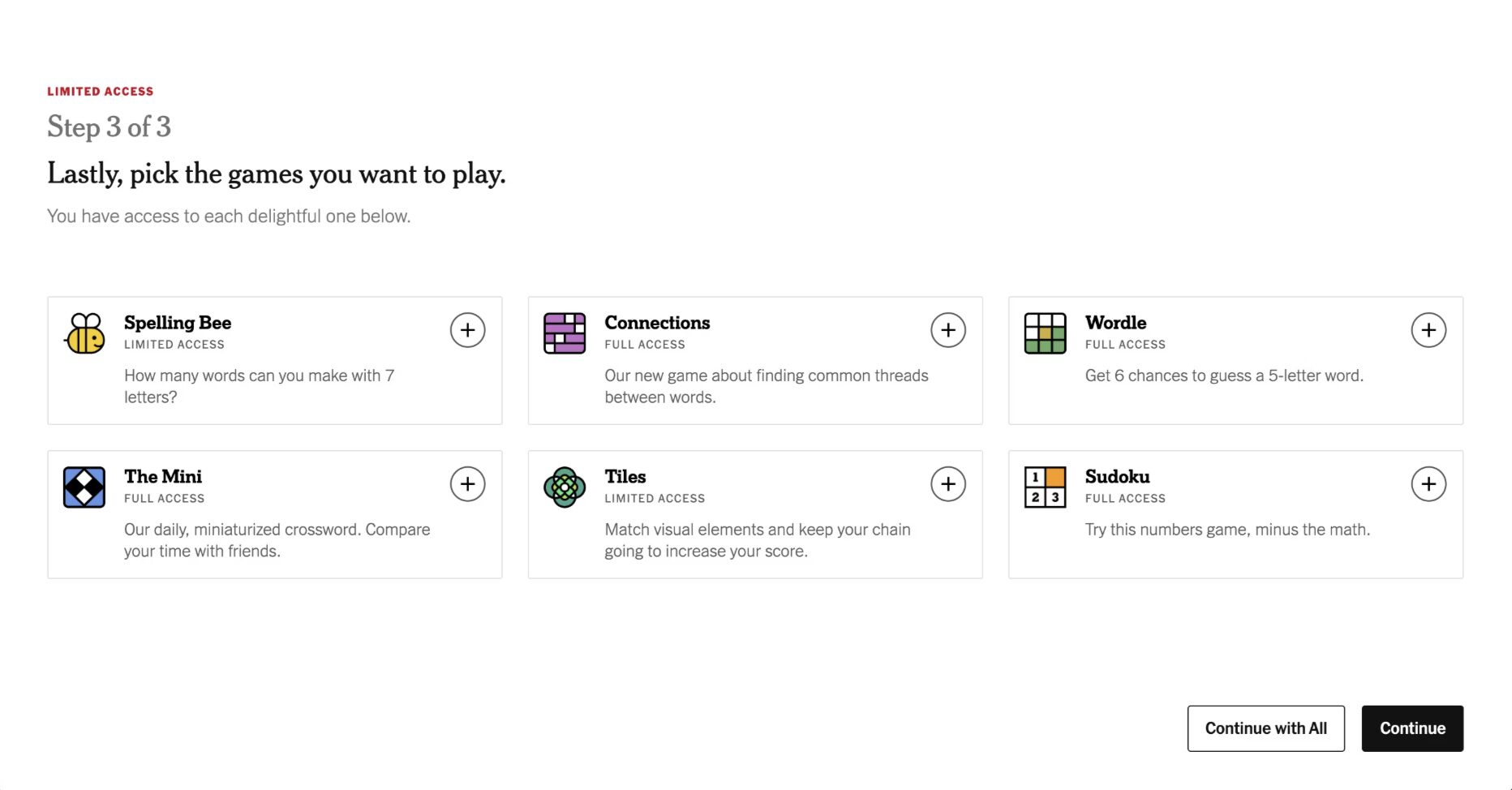
Task: Click the Tiles card description text
Action: coord(757,540)
